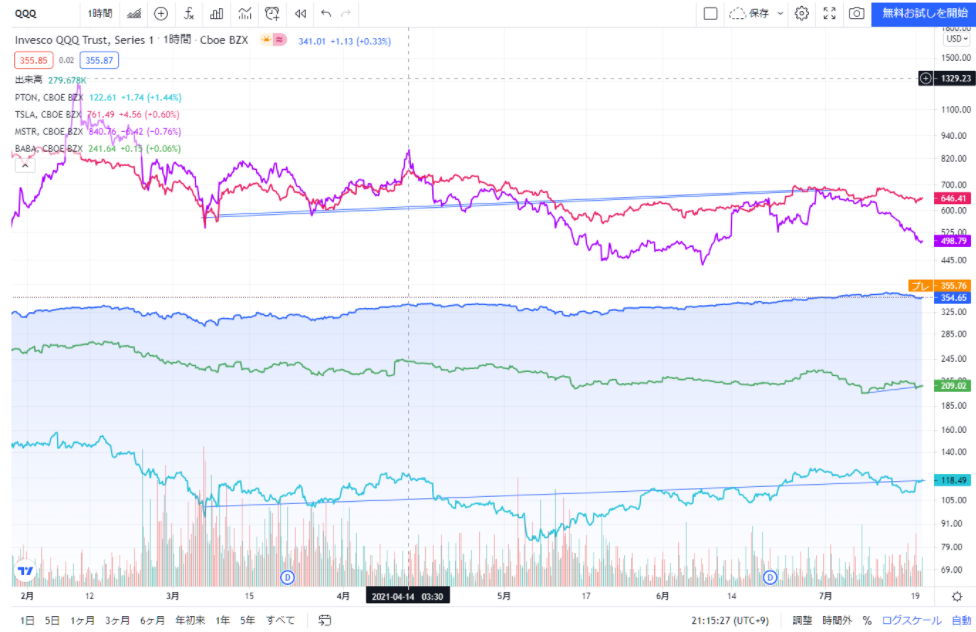The image size is (976, 632).
Task: Select the MSTR, CBOE BZX legend entry
Action: click(49, 131)
